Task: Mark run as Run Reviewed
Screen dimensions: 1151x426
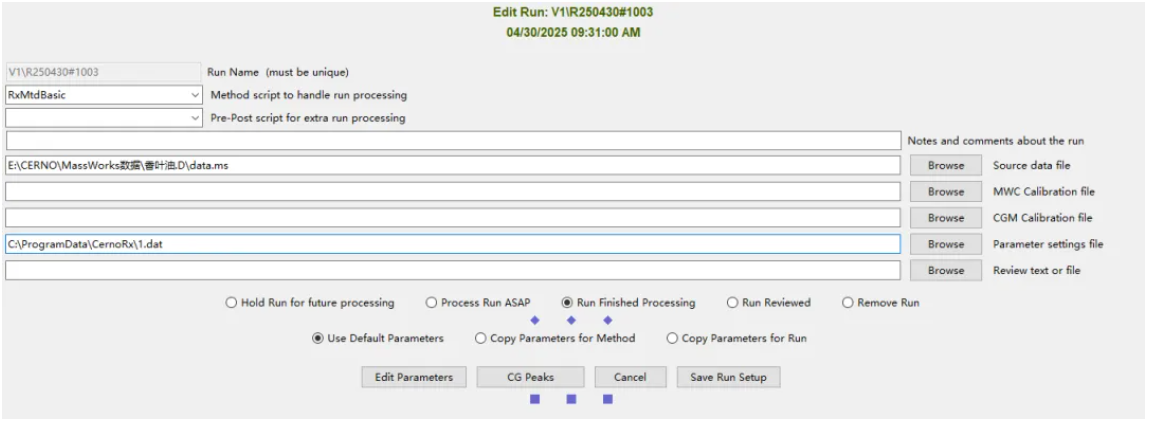Action: (733, 303)
